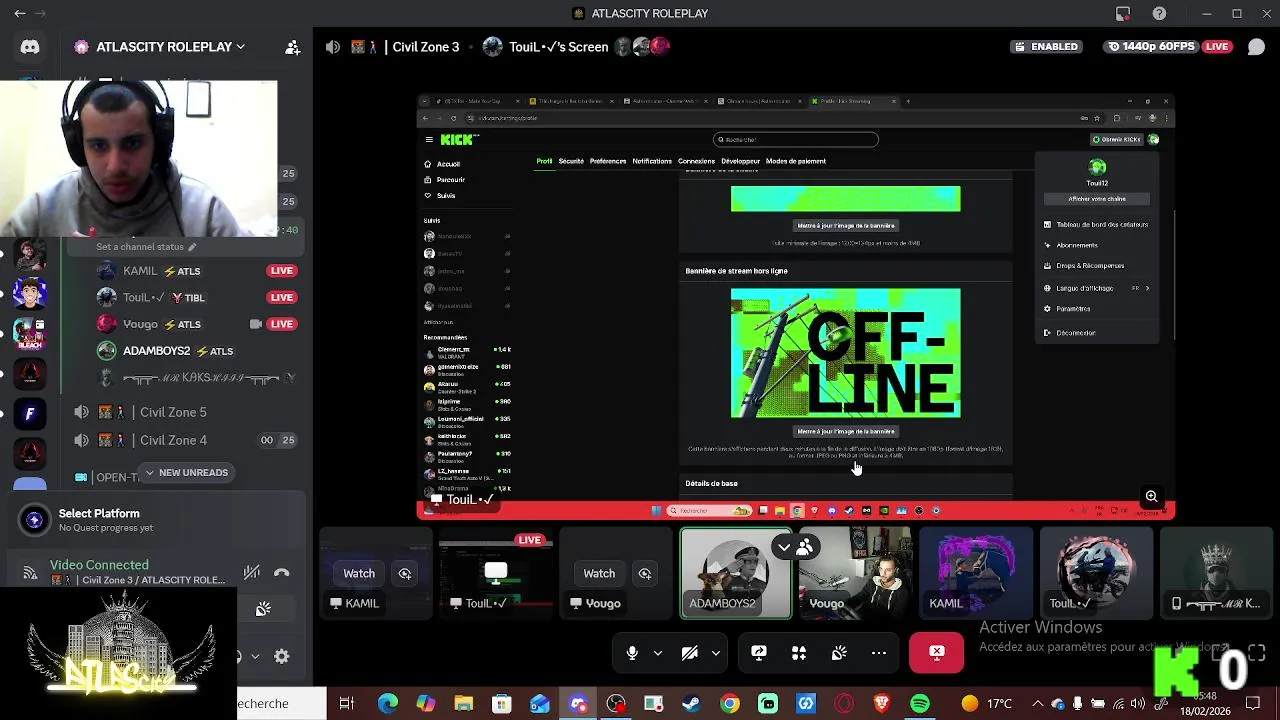Select Yougo's webcam tile

point(856,573)
